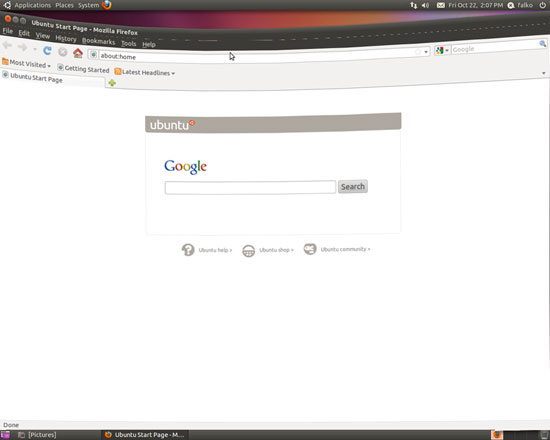Viewport: 550px width, 440px height.
Task: Follow the Ubuntu community link
Action: point(345,249)
